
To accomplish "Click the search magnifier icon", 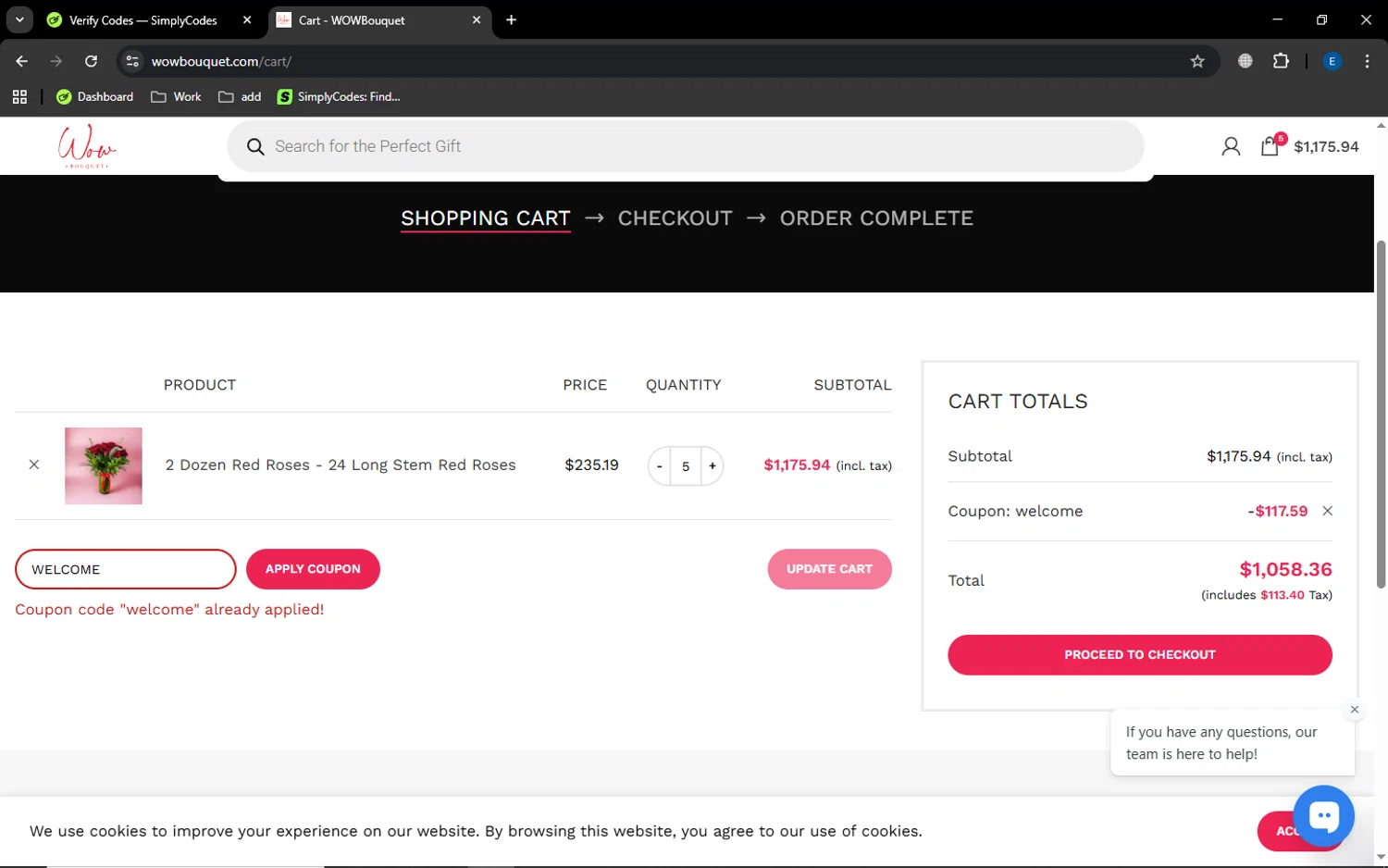I will pyautogui.click(x=255, y=146).
